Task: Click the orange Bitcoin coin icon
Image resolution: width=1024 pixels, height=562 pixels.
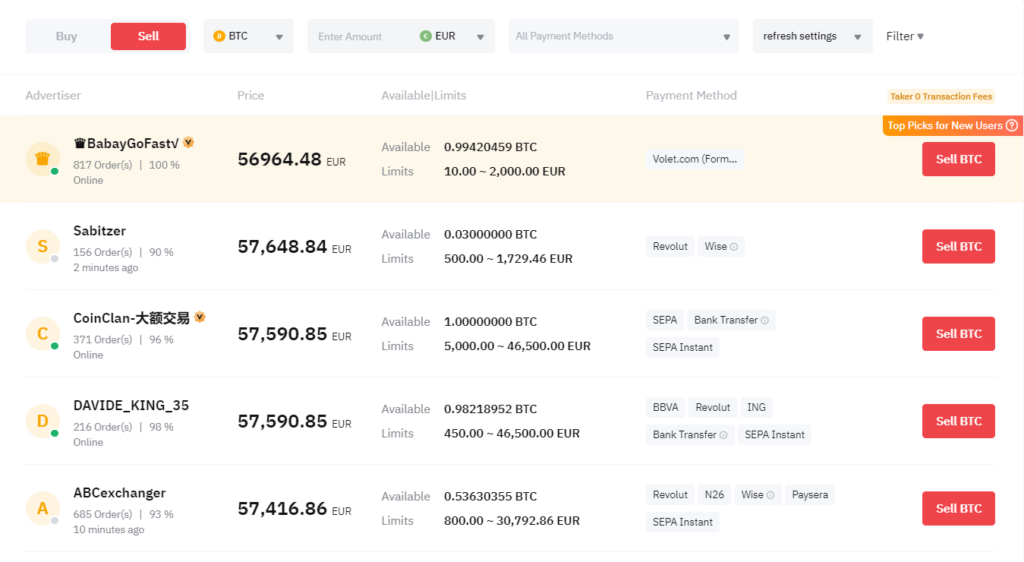Action: pyautogui.click(x=219, y=37)
